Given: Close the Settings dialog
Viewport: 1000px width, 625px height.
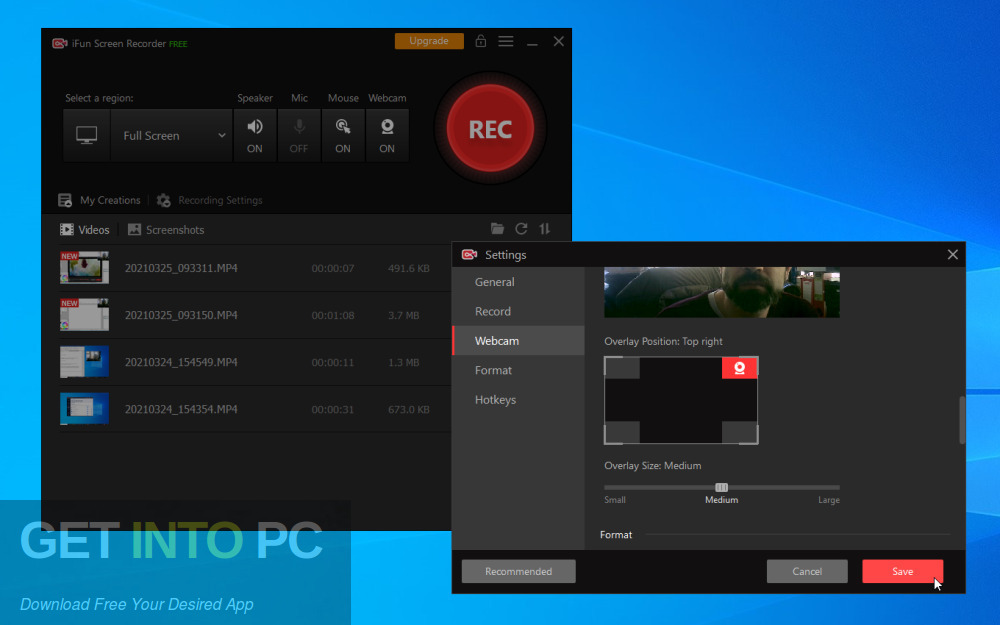Looking at the screenshot, I should click(953, 254).
